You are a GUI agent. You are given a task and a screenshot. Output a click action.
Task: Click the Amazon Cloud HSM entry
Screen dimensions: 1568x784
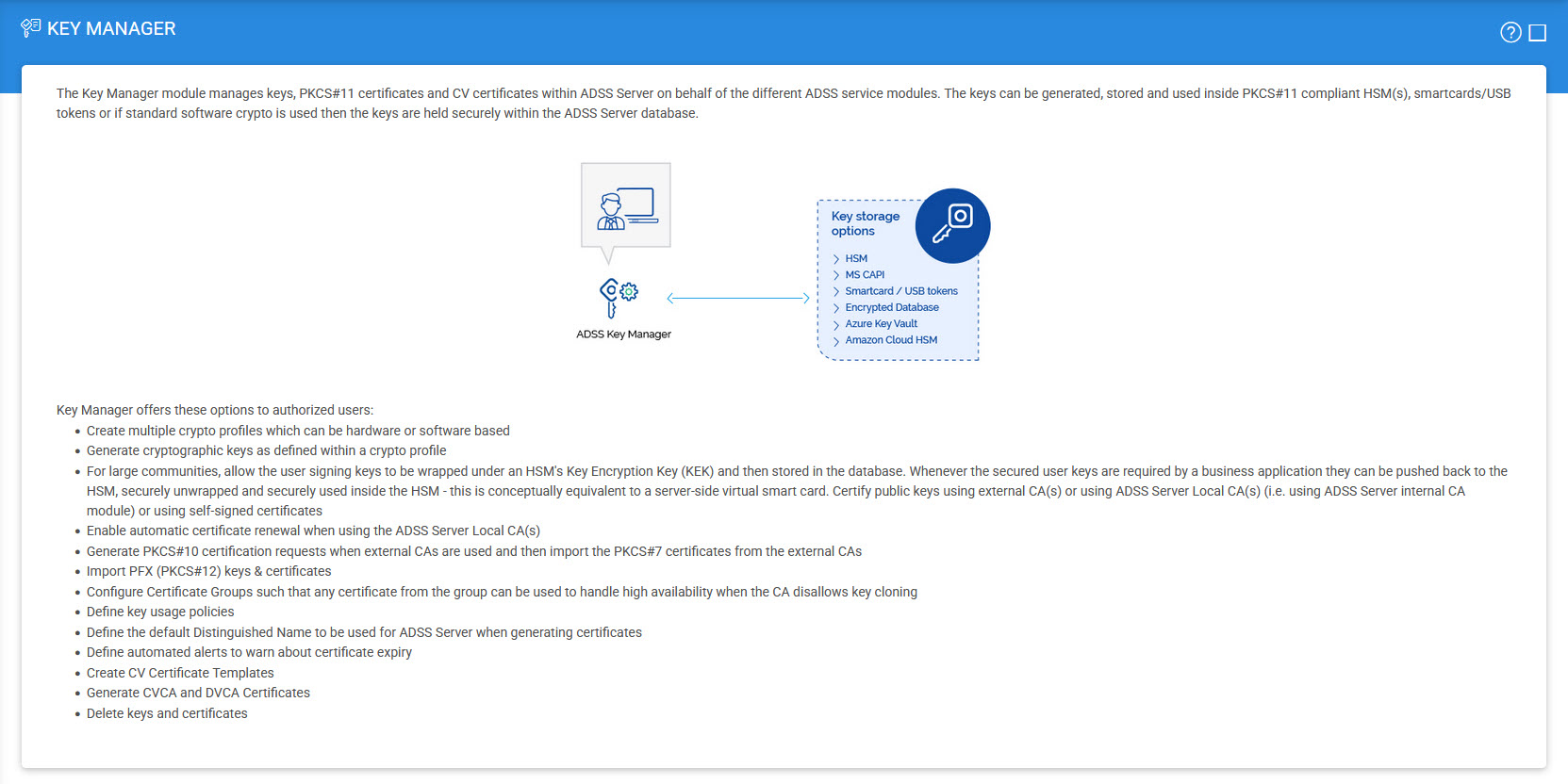(890, 340)
